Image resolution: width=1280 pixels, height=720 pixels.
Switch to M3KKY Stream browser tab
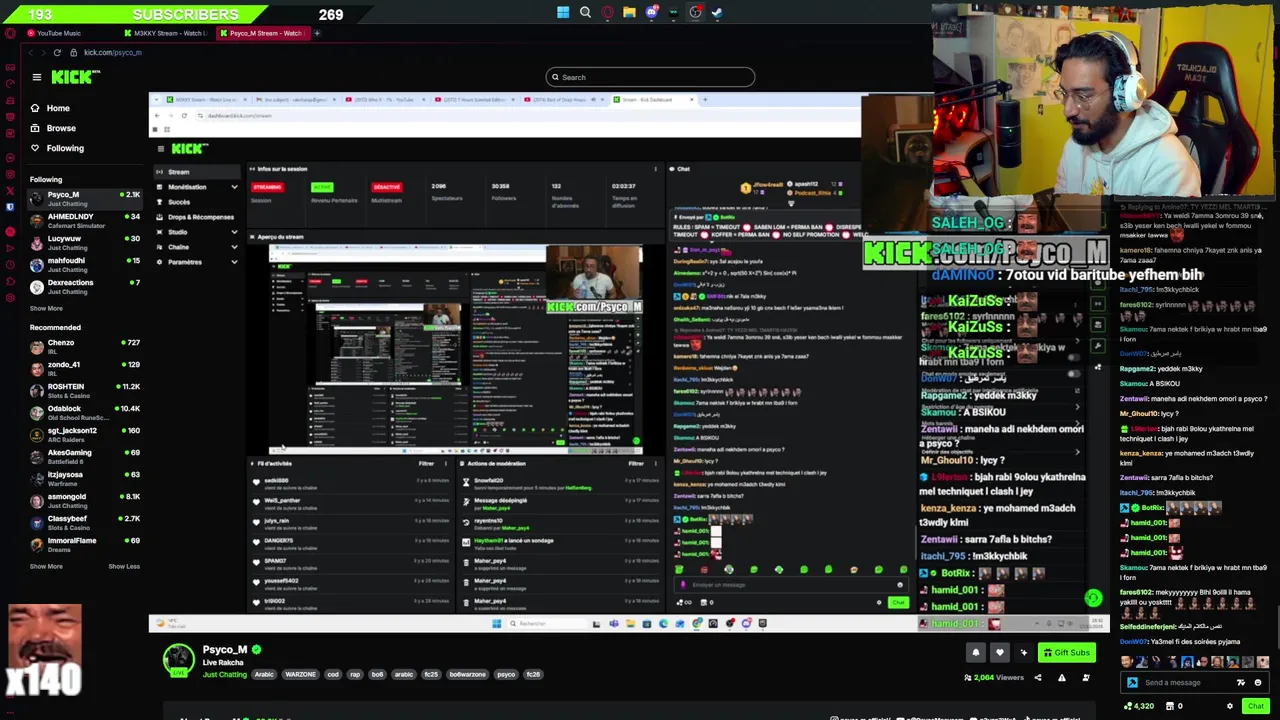coord(164,33)
